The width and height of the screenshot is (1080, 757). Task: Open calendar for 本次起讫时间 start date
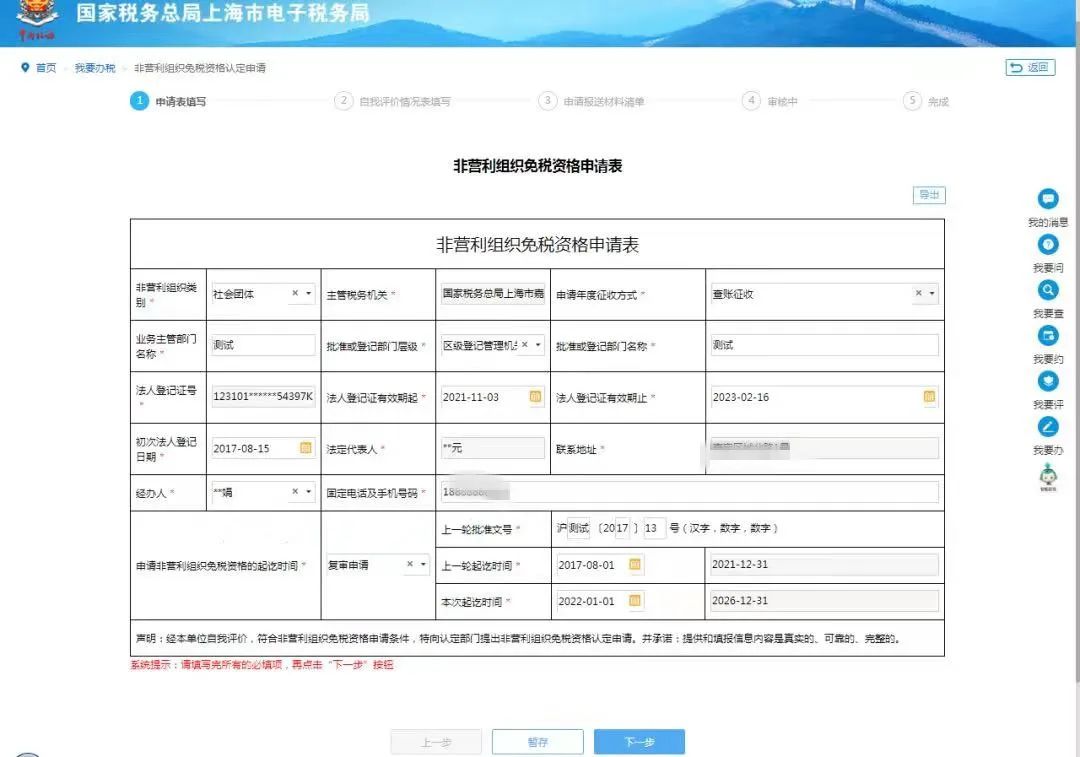coord(635,601)
